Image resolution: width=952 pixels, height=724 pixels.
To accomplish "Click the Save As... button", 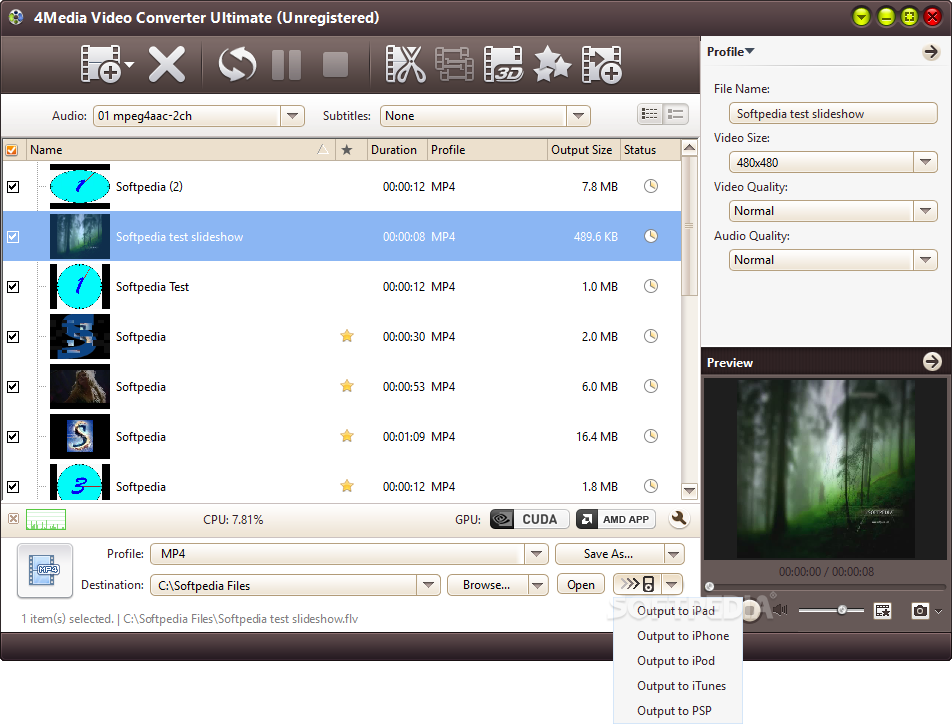I will tap(609, 553).
